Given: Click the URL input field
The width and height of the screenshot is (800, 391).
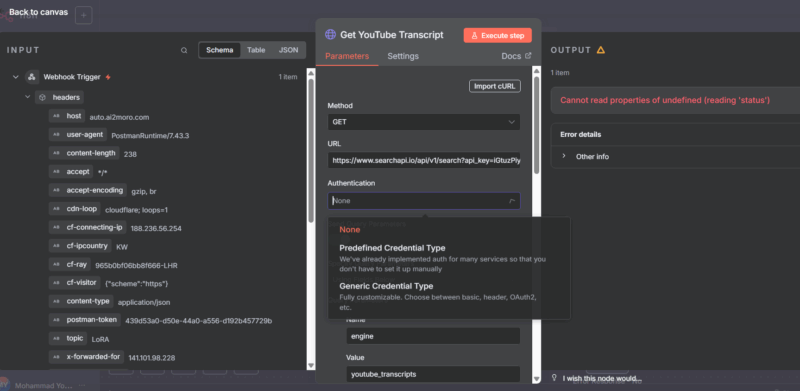Looking at the screenshot, I should coord(423,160).
